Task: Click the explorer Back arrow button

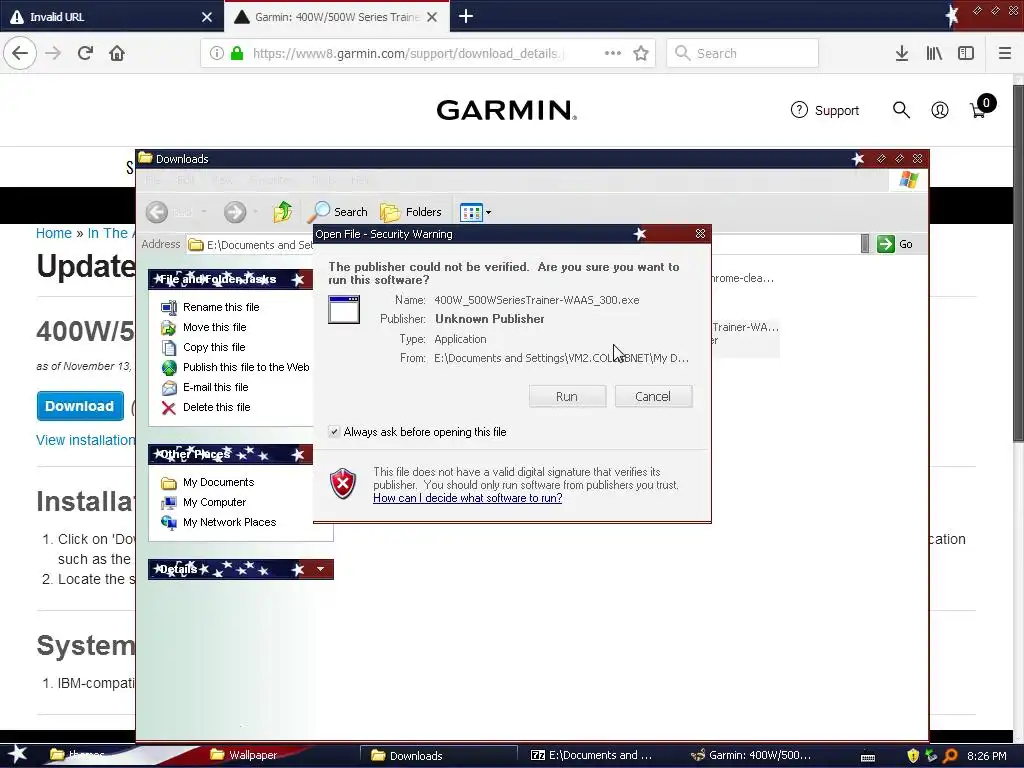Action: pos(157,212)
